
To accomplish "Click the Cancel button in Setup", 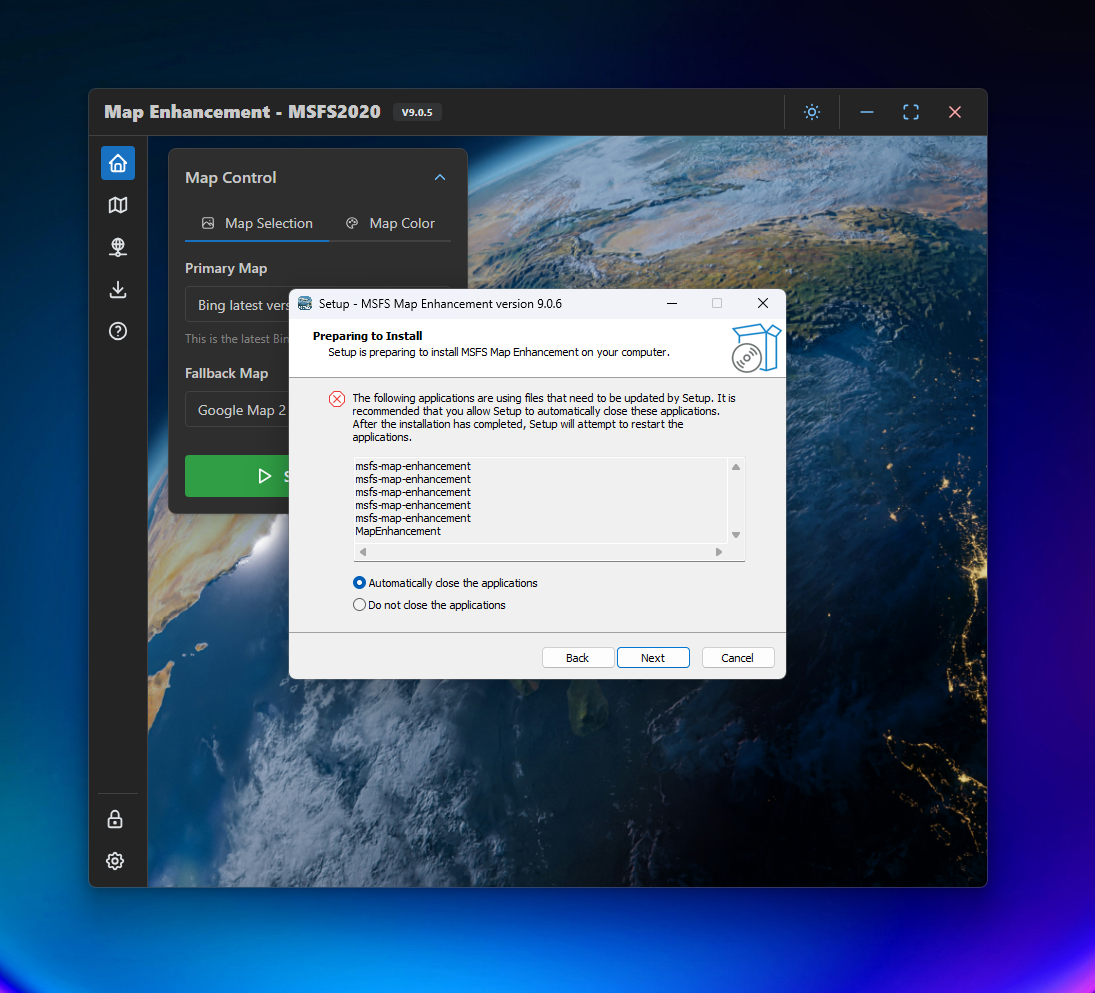I will pos(738,657).
